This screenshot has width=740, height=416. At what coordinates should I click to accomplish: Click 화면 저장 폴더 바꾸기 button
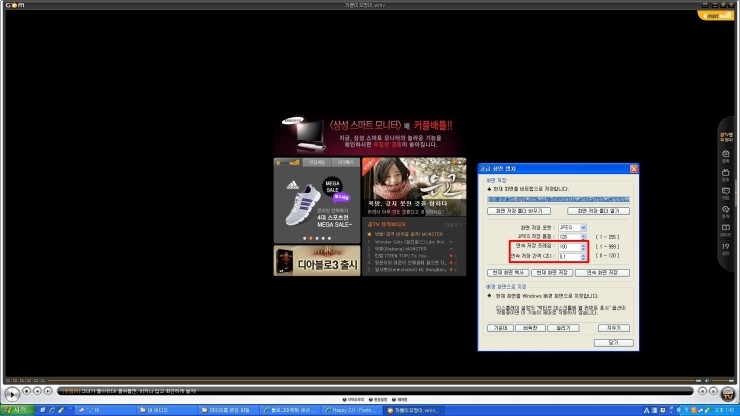point(519,211)
